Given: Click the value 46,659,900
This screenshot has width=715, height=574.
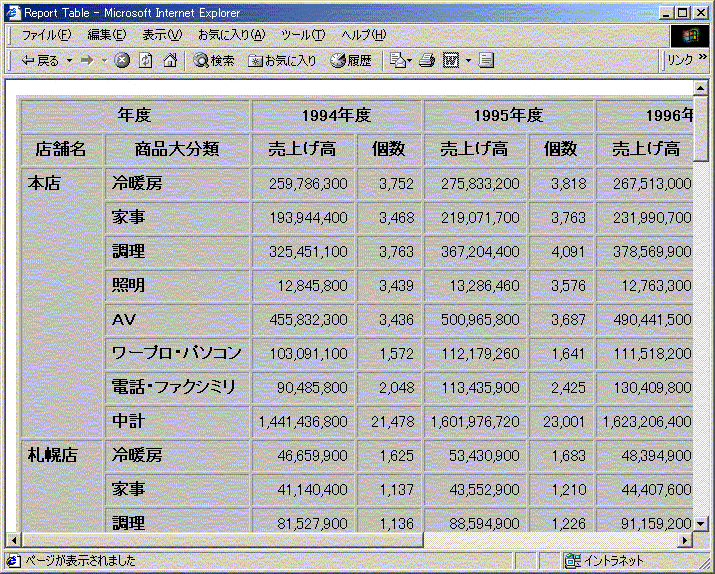Looking at the screenshot, I should point(312,455).
